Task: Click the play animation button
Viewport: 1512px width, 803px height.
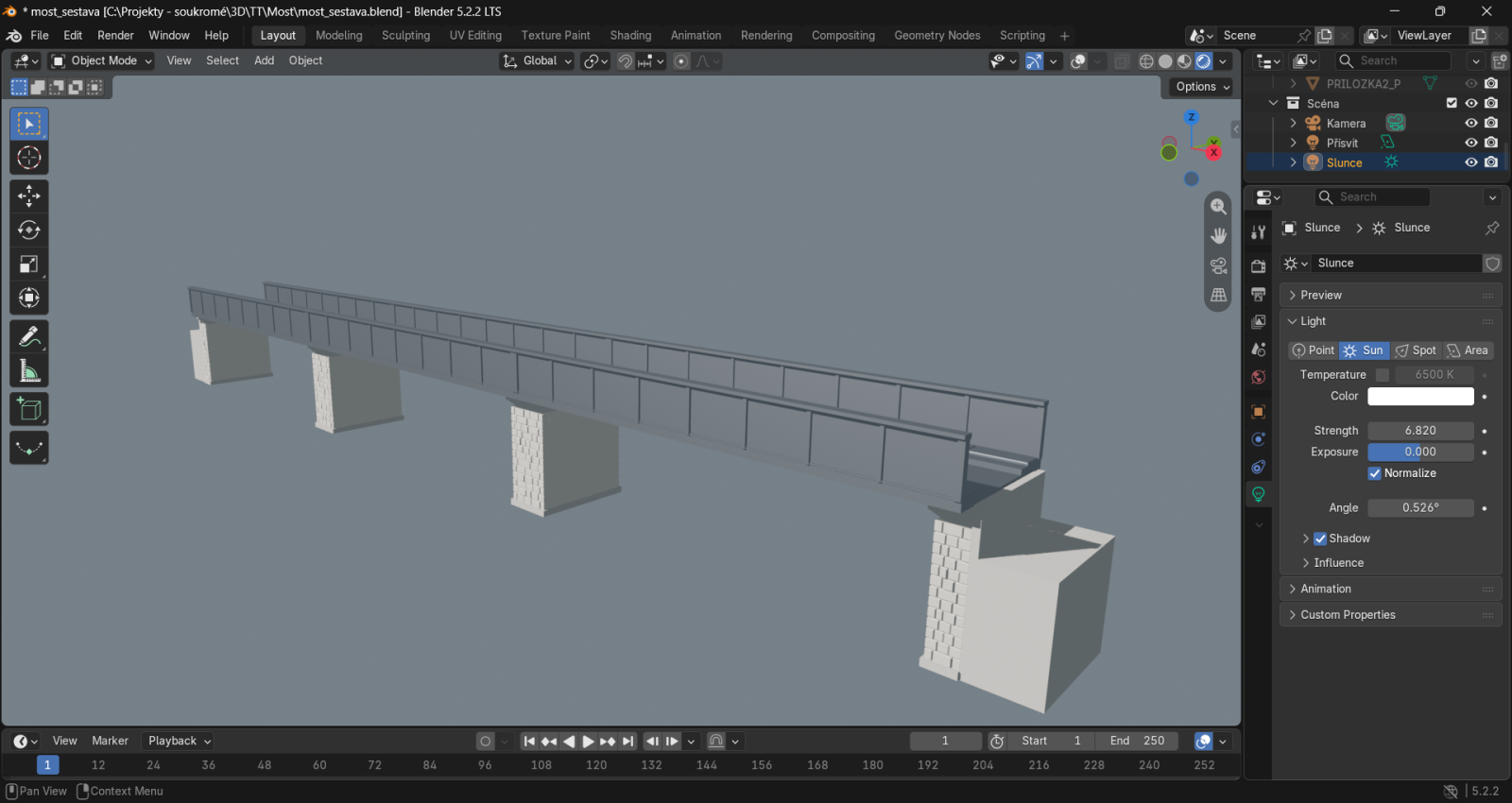Action: click(588, 742)
